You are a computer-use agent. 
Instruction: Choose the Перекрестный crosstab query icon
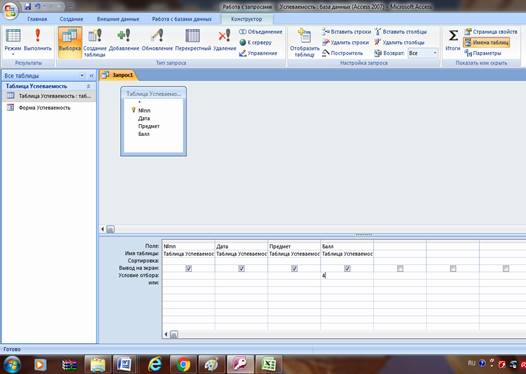coord(193,36)
